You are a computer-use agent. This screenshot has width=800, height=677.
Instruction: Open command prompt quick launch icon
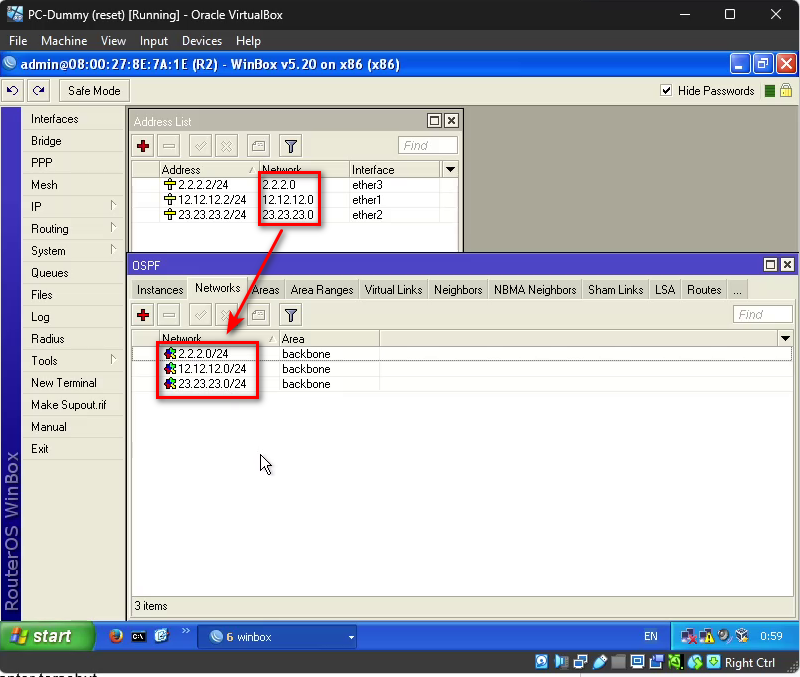(138, 637)
